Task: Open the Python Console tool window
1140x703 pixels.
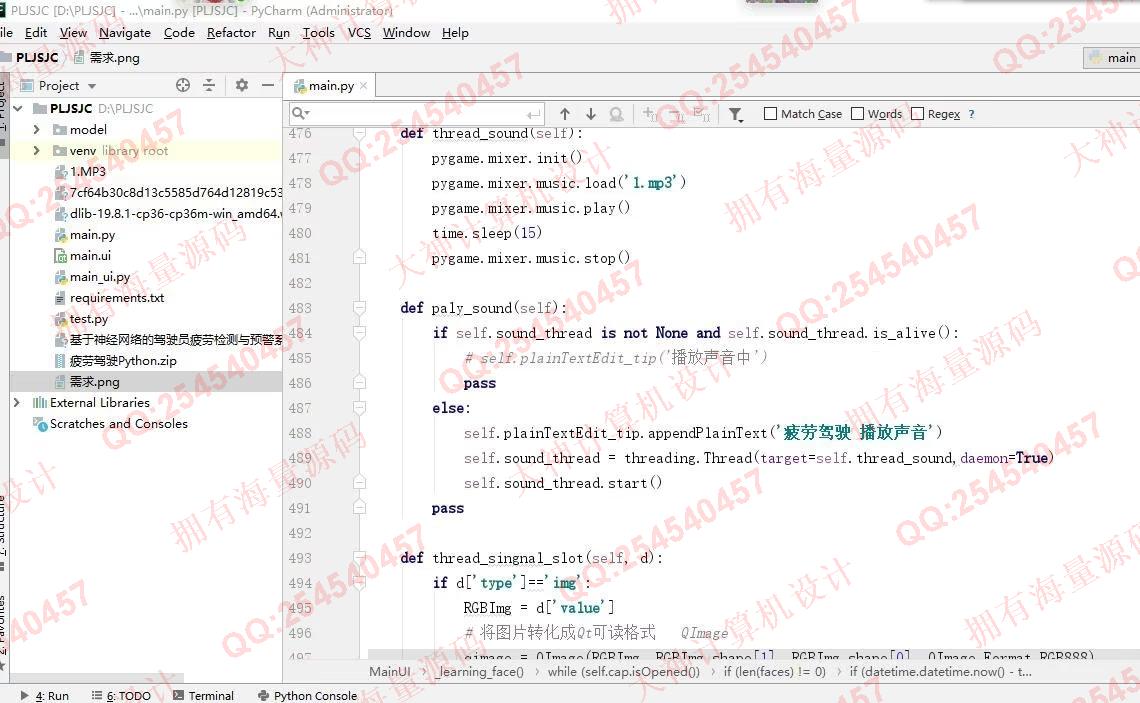Action: [x=314, y=695]
